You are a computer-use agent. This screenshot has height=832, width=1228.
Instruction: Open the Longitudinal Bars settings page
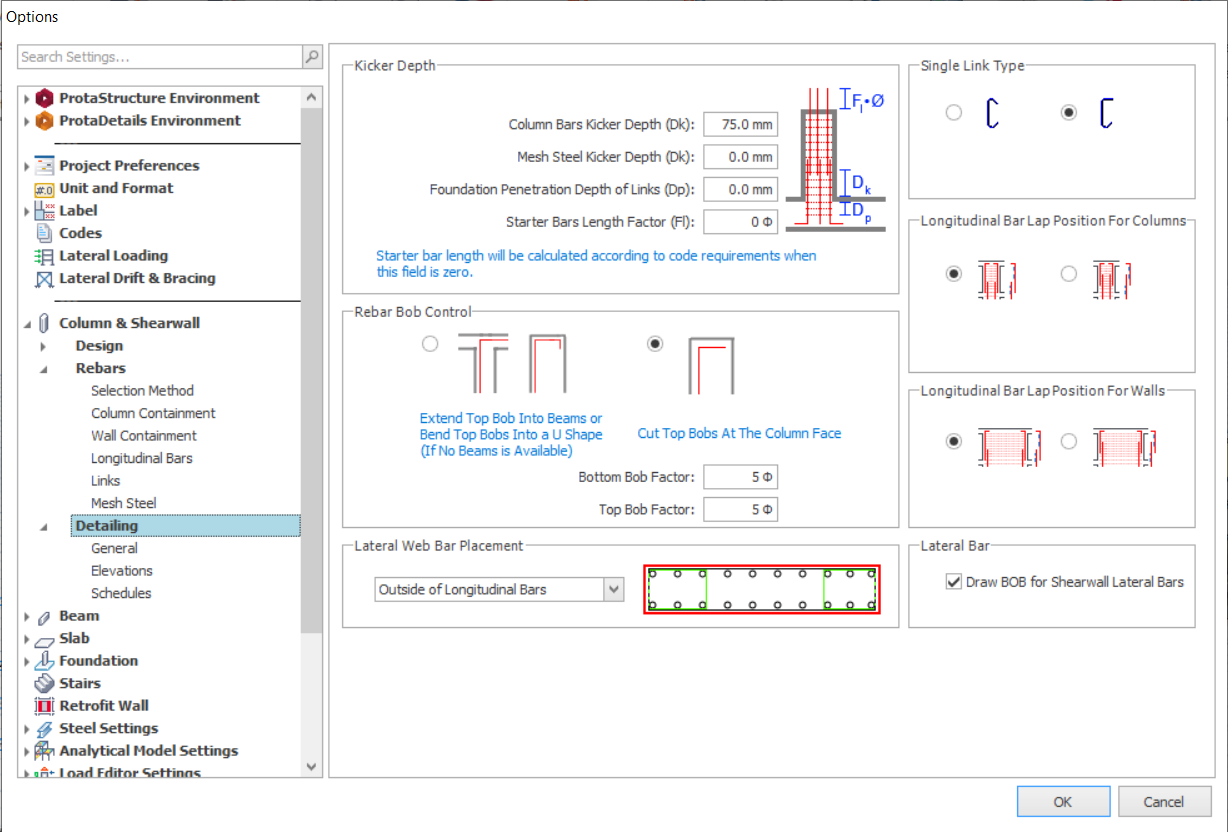click(x=141, y=458)
